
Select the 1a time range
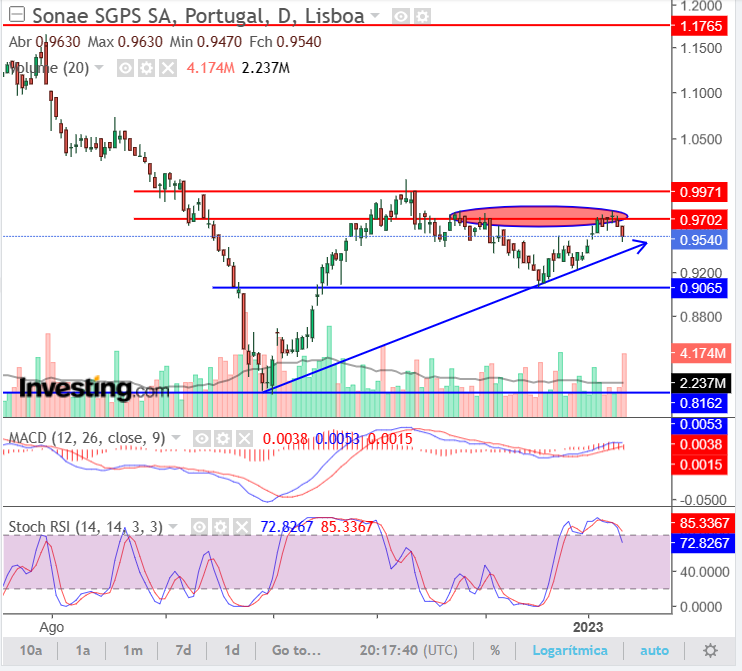click(83, 650)
